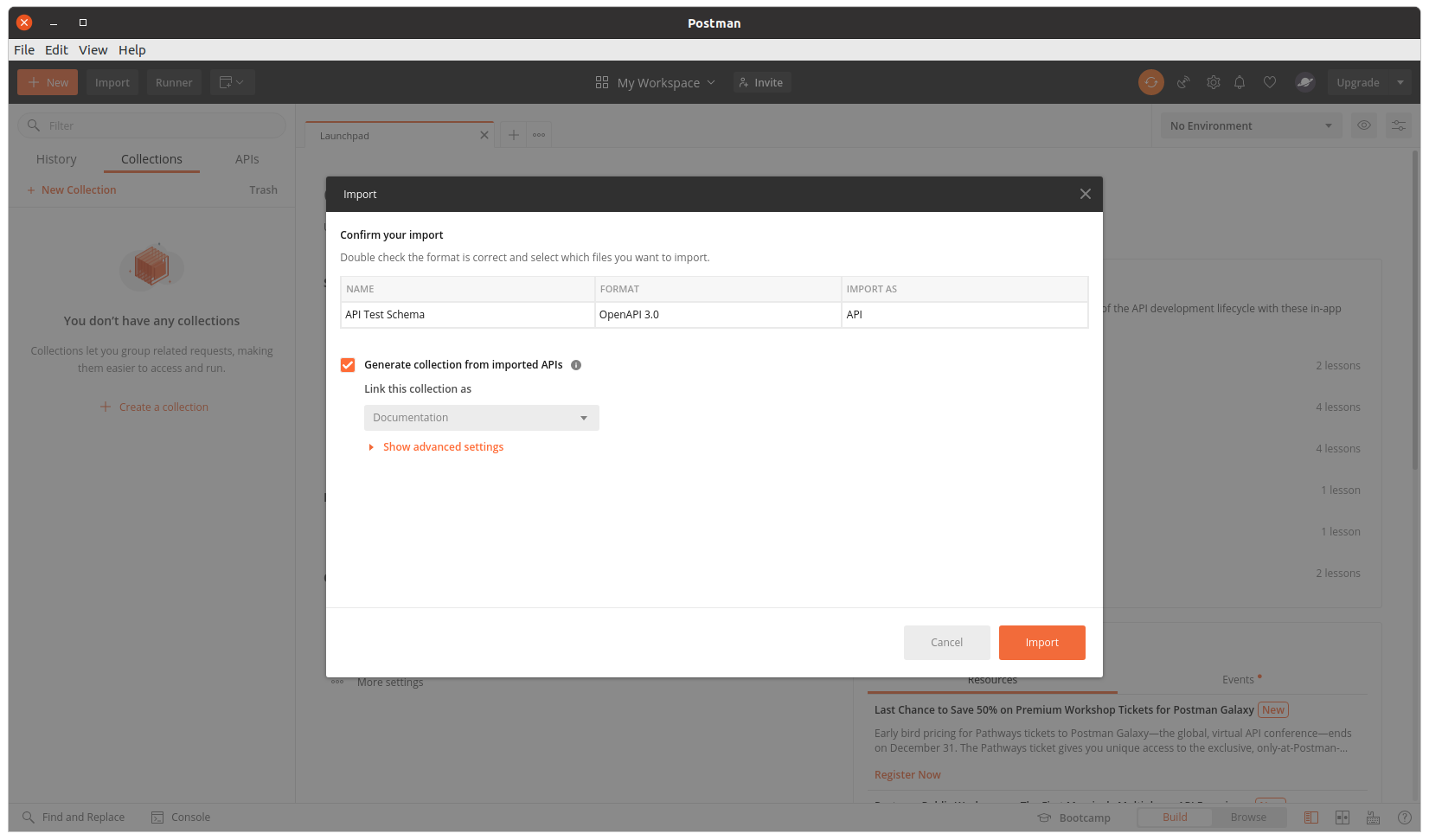This screenshot has height=840, width=1429.
Task: Open settings gear icon in header
Action: pyautogui.click(x=1214, y=82)
